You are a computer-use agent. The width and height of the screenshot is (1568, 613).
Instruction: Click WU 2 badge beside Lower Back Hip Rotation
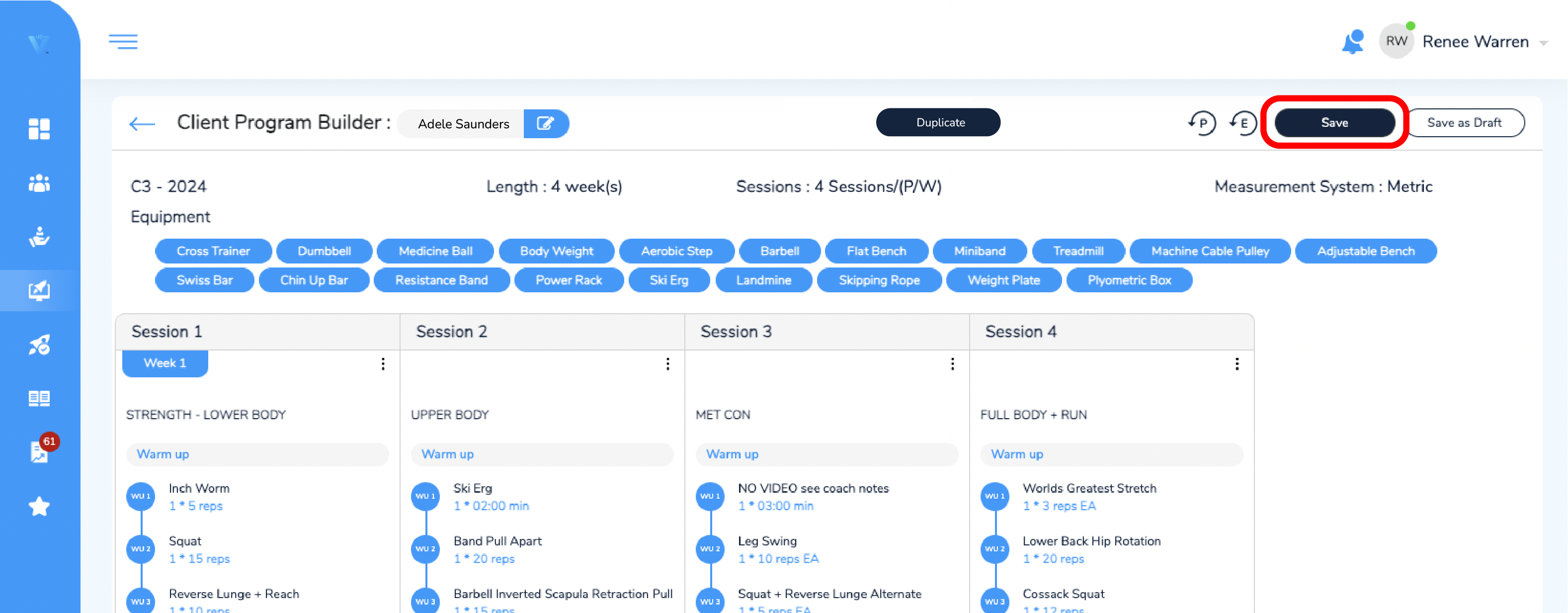coord(995,549)
